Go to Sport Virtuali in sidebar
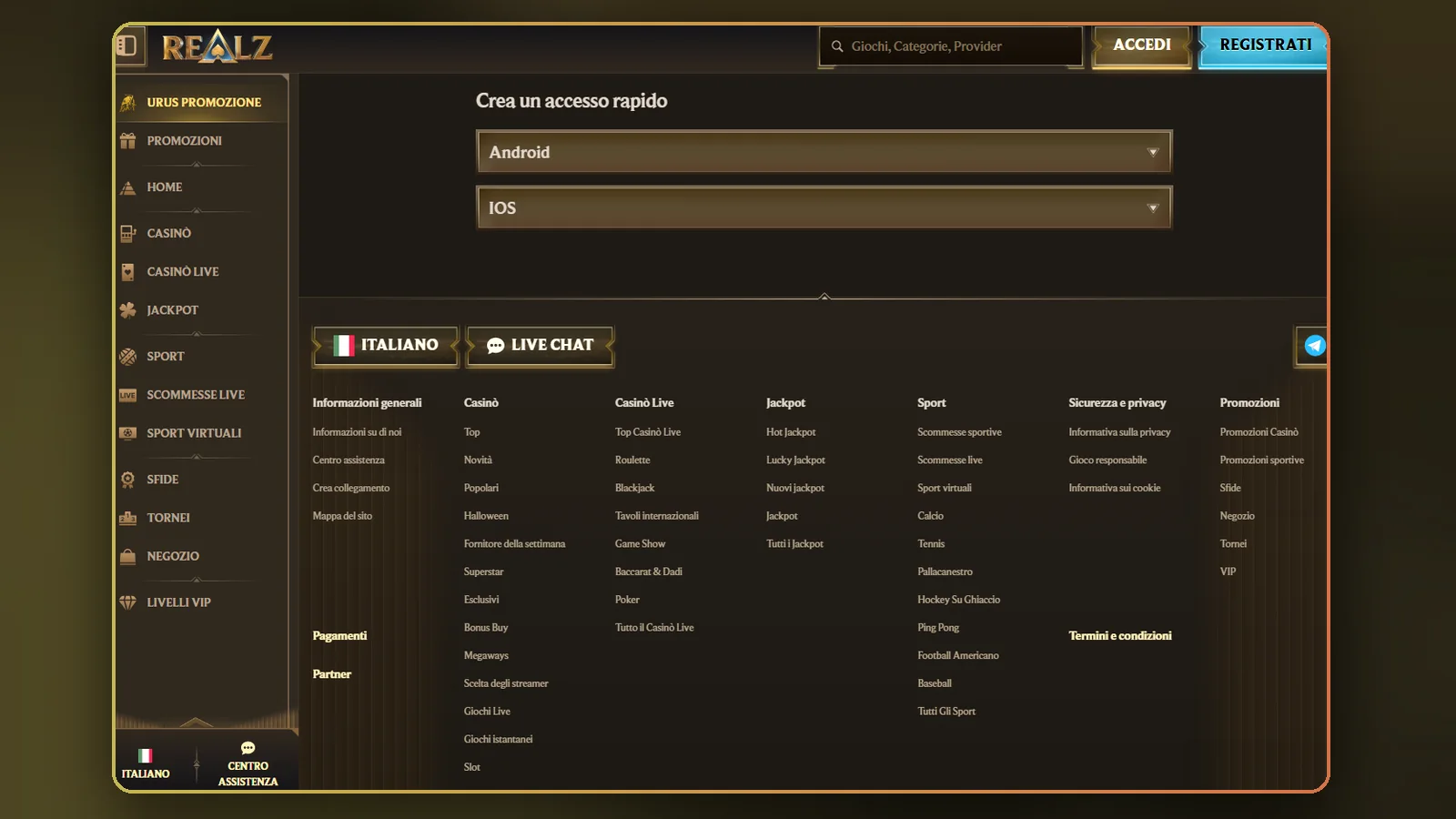 coord(194,433)
